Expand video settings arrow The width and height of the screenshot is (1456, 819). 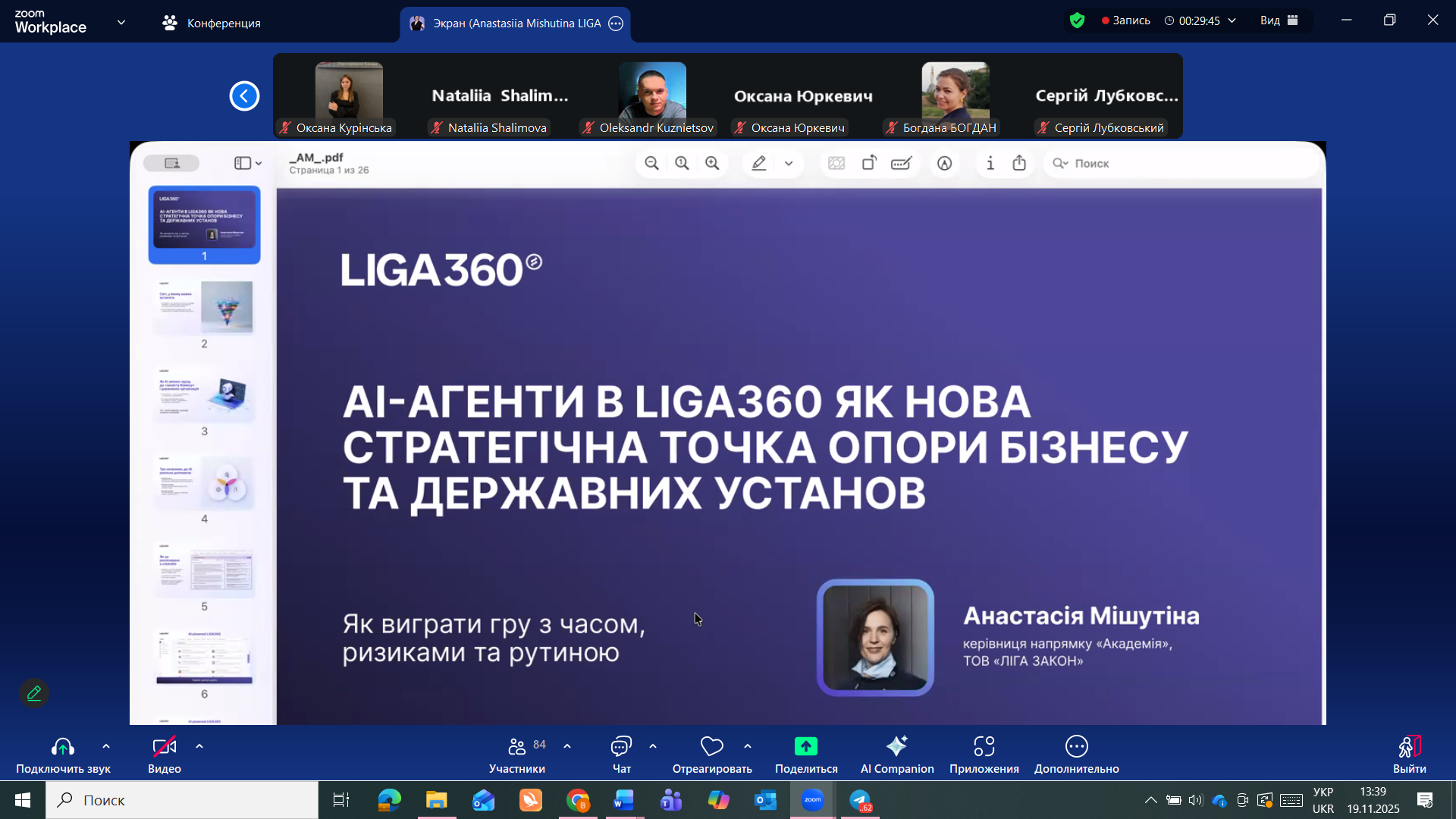coord(199,746)
